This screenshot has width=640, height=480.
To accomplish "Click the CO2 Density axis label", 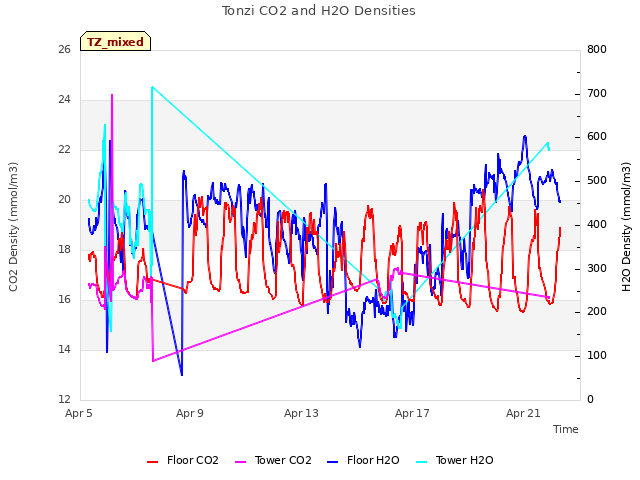I will coord(13,227).
